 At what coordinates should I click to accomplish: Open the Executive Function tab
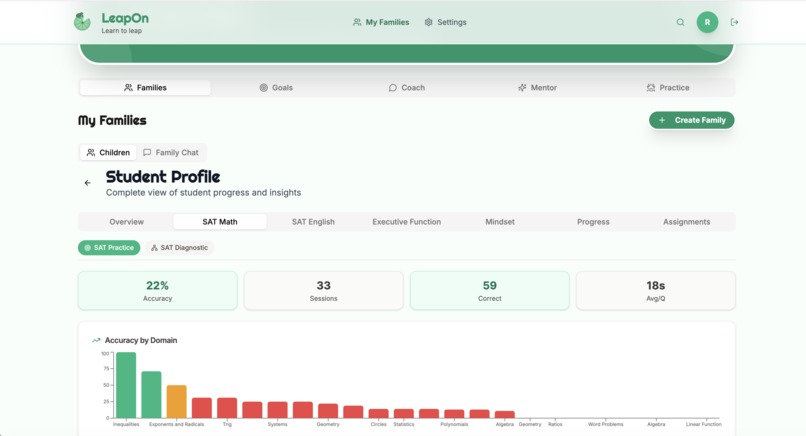click(x=407, y=222)
